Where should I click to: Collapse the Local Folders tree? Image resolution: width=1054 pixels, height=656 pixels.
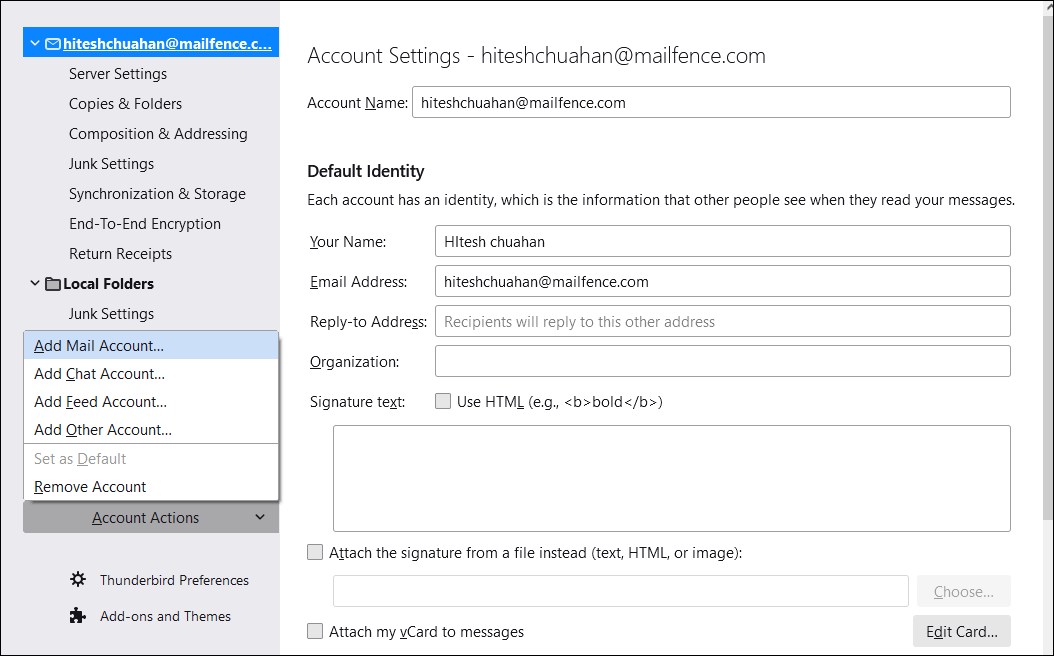[35, 284]
